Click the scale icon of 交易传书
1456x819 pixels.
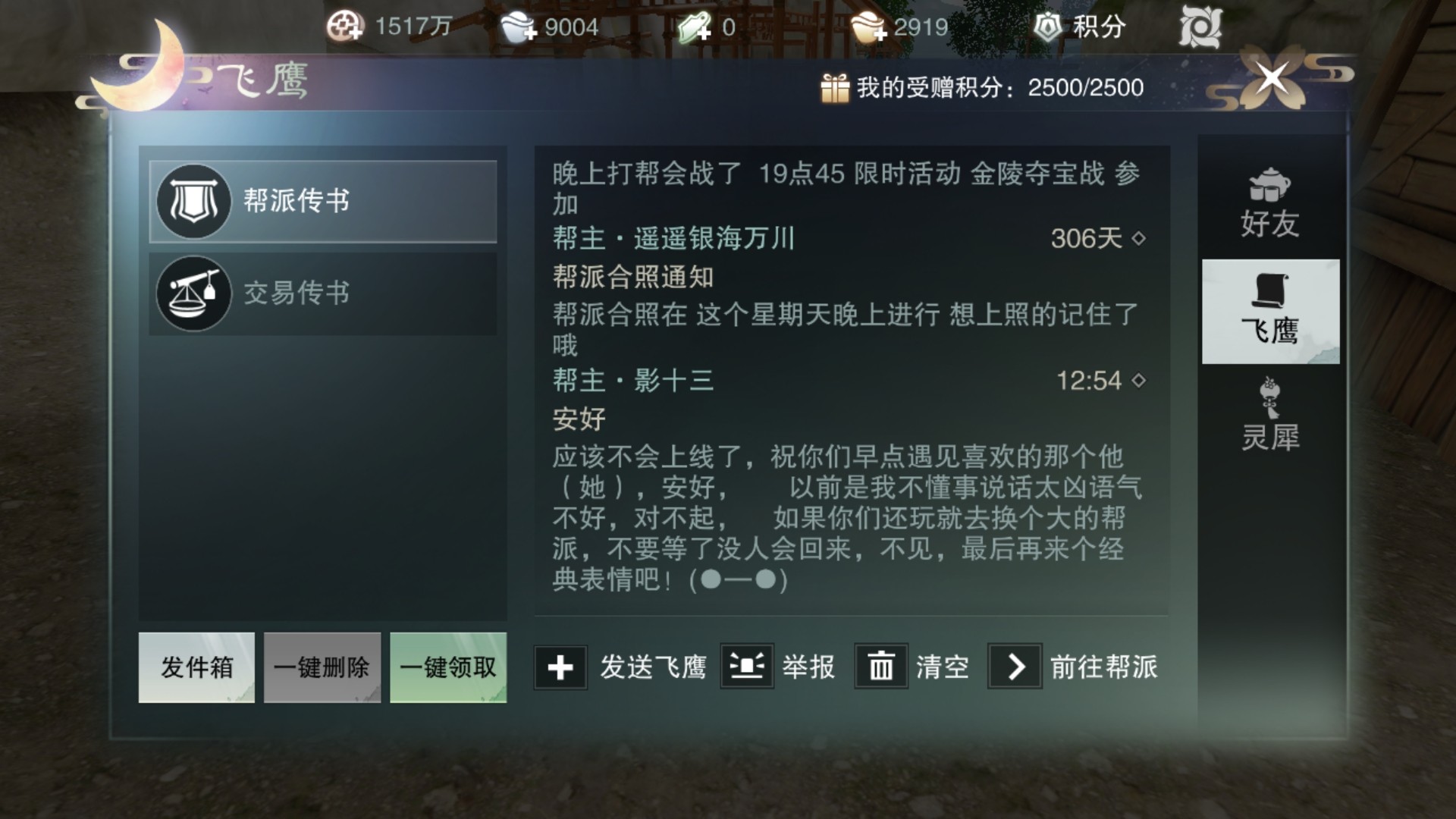pyautogui.click(x=193, y=293)
